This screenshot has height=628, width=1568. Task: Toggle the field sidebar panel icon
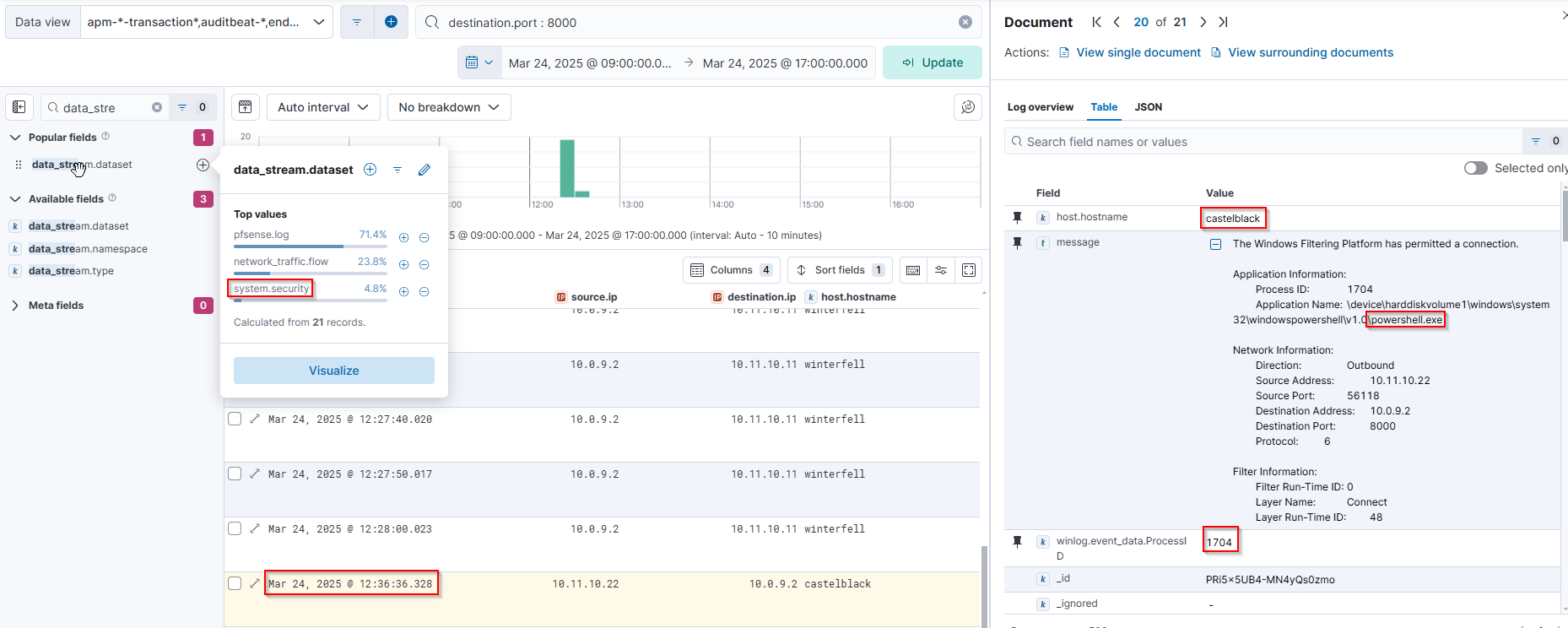[x=19, y=107]
